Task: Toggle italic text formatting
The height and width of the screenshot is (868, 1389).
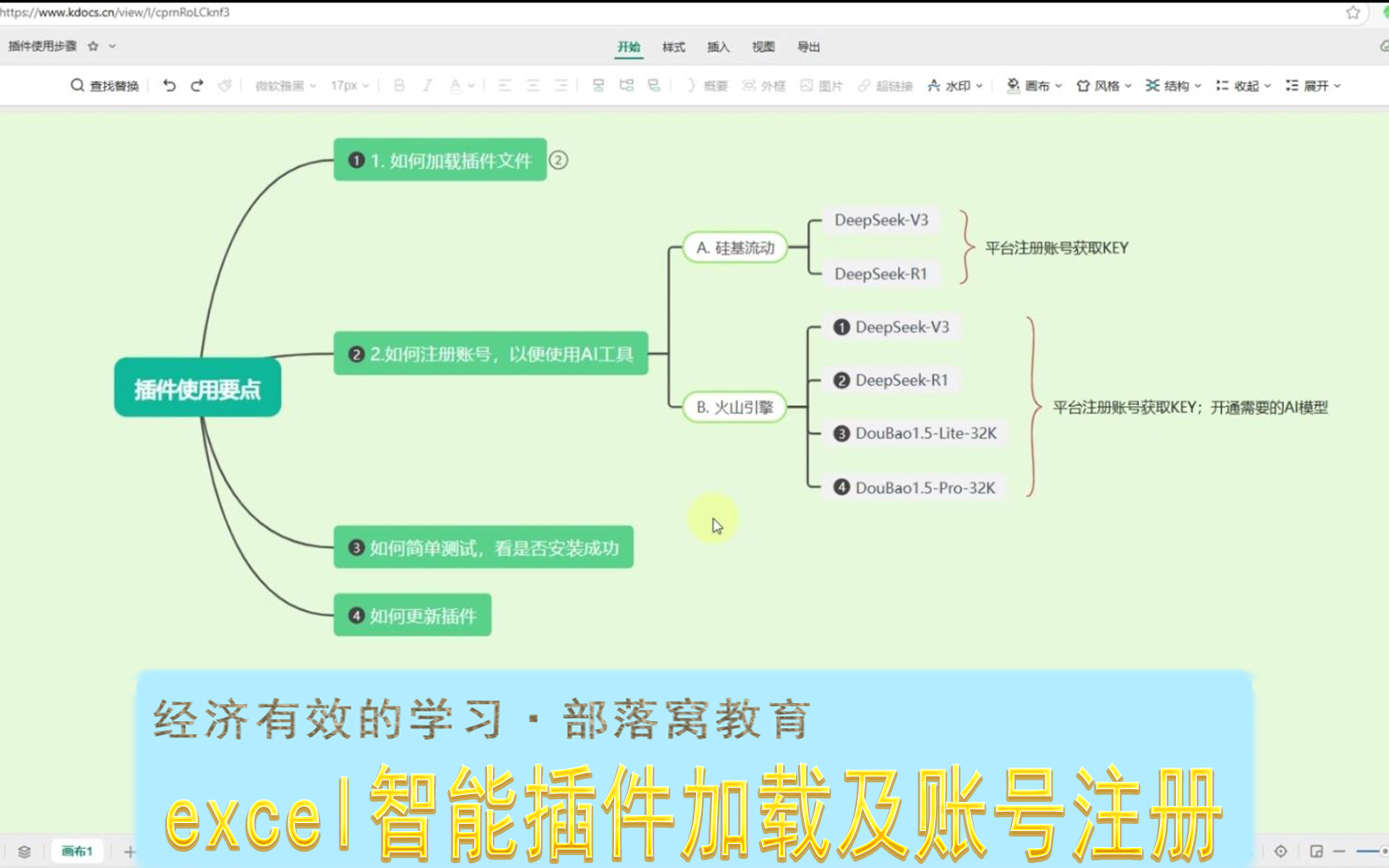Action: (x=427, y=85)
